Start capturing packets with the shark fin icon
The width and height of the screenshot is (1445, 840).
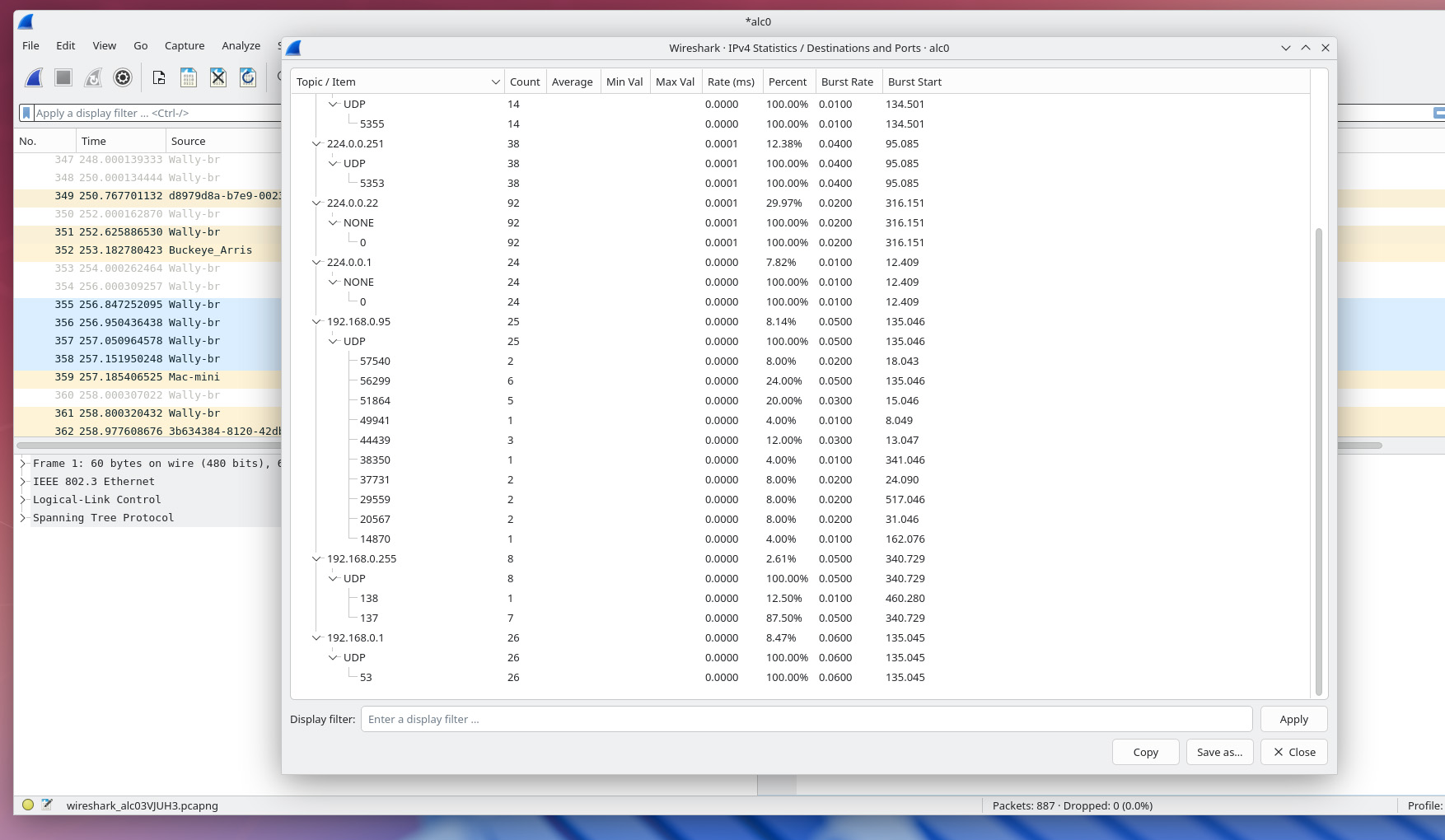[x=34, y=77]
